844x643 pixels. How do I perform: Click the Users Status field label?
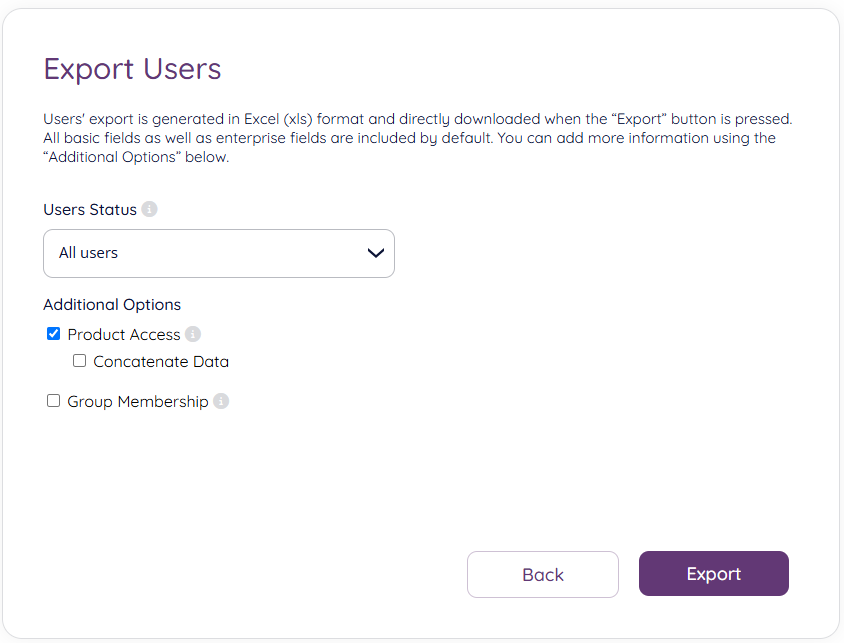click(89, 209)
